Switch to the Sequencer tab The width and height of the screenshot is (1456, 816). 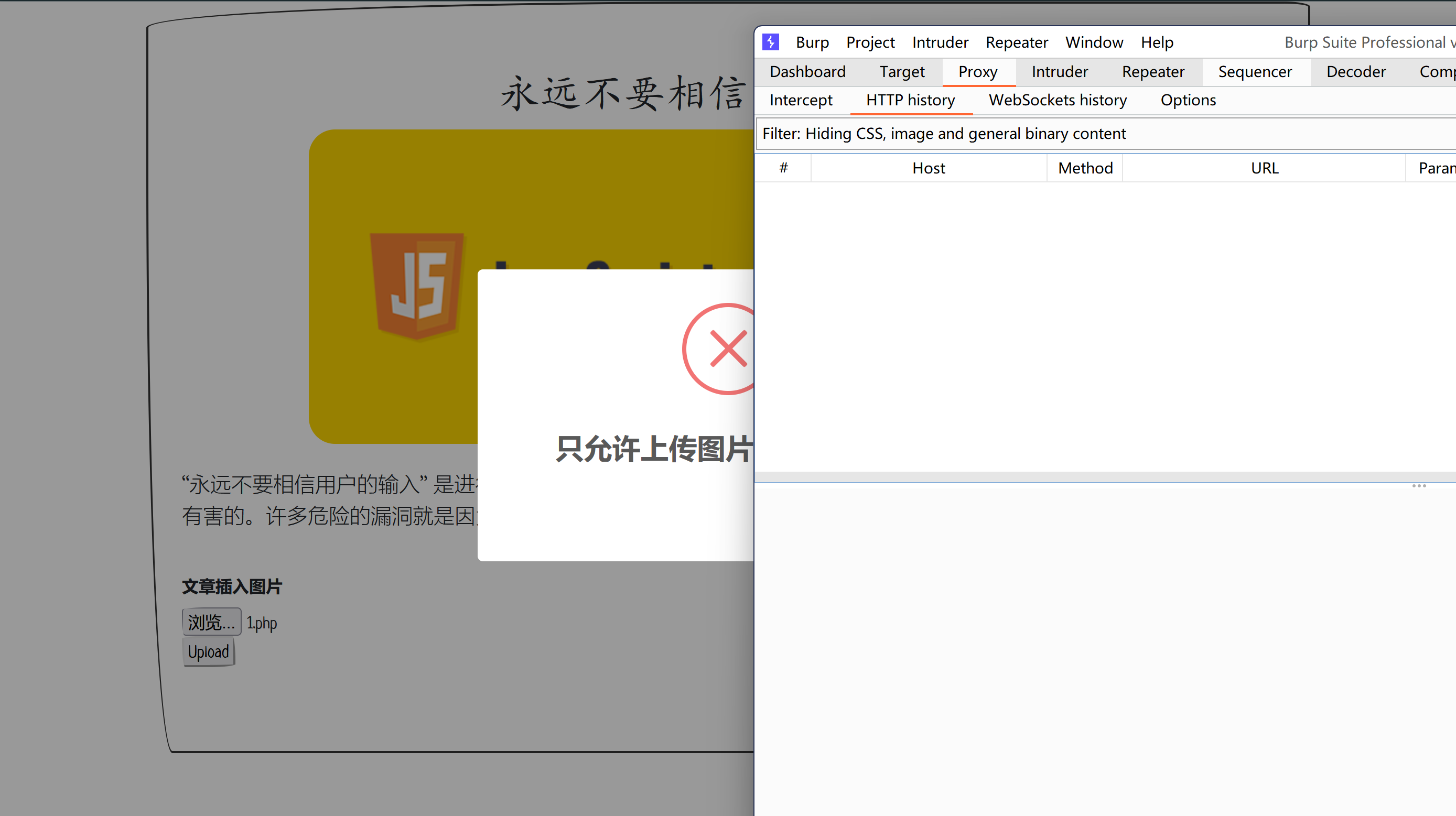click(x=1255, y=72)
